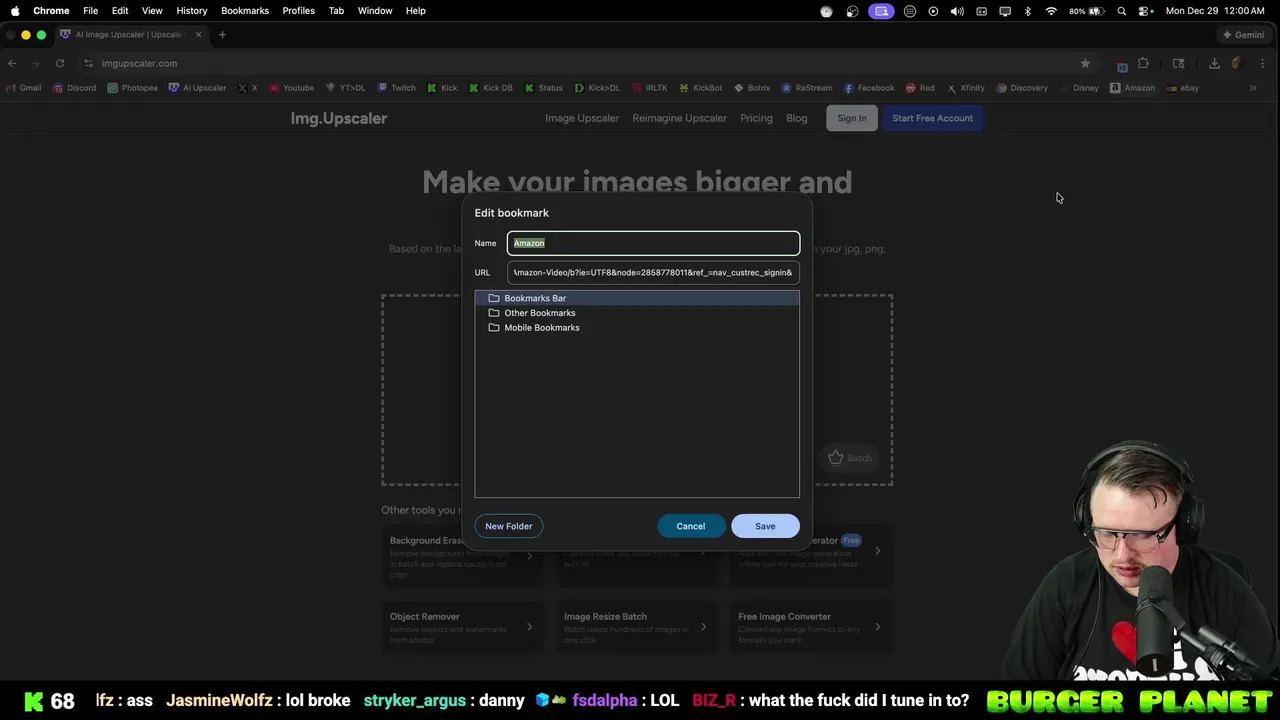Image resolution: width=1280 pixels, height=720 pixels.
Task: Open the File menu
Action: (x=90, y=10)
